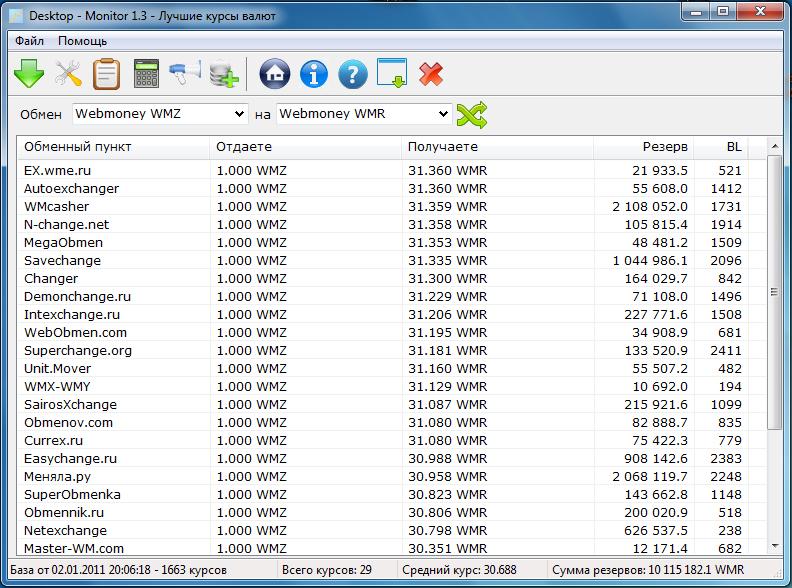Click the clipboard icon in toolbar

click(107, 74)
